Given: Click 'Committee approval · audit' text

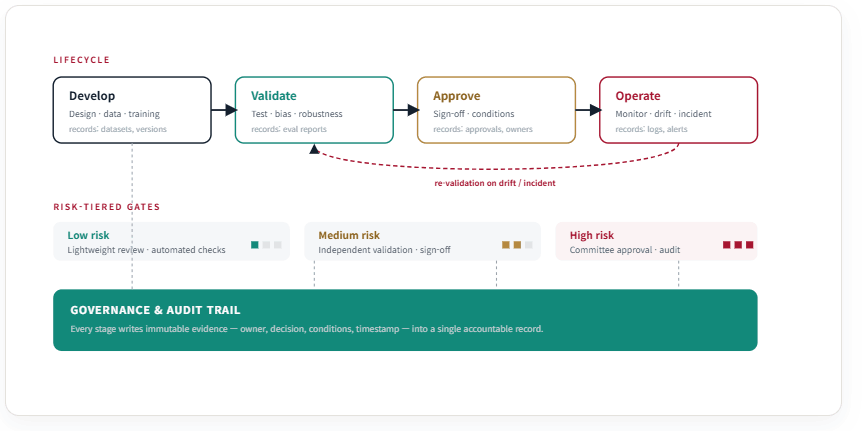Looking at the screenshot, I should (625, 250).
